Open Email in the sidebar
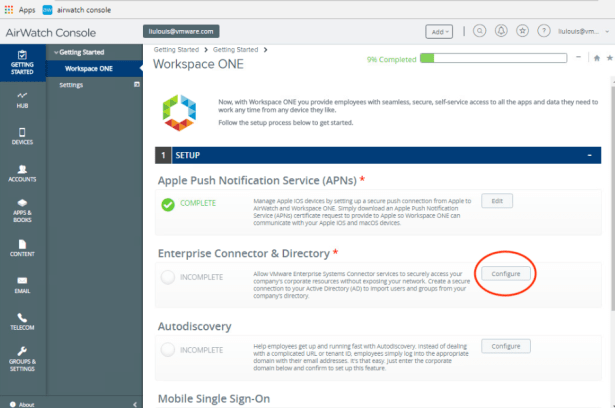Viewport: 615px width, 408px height. tap(21, 285)
